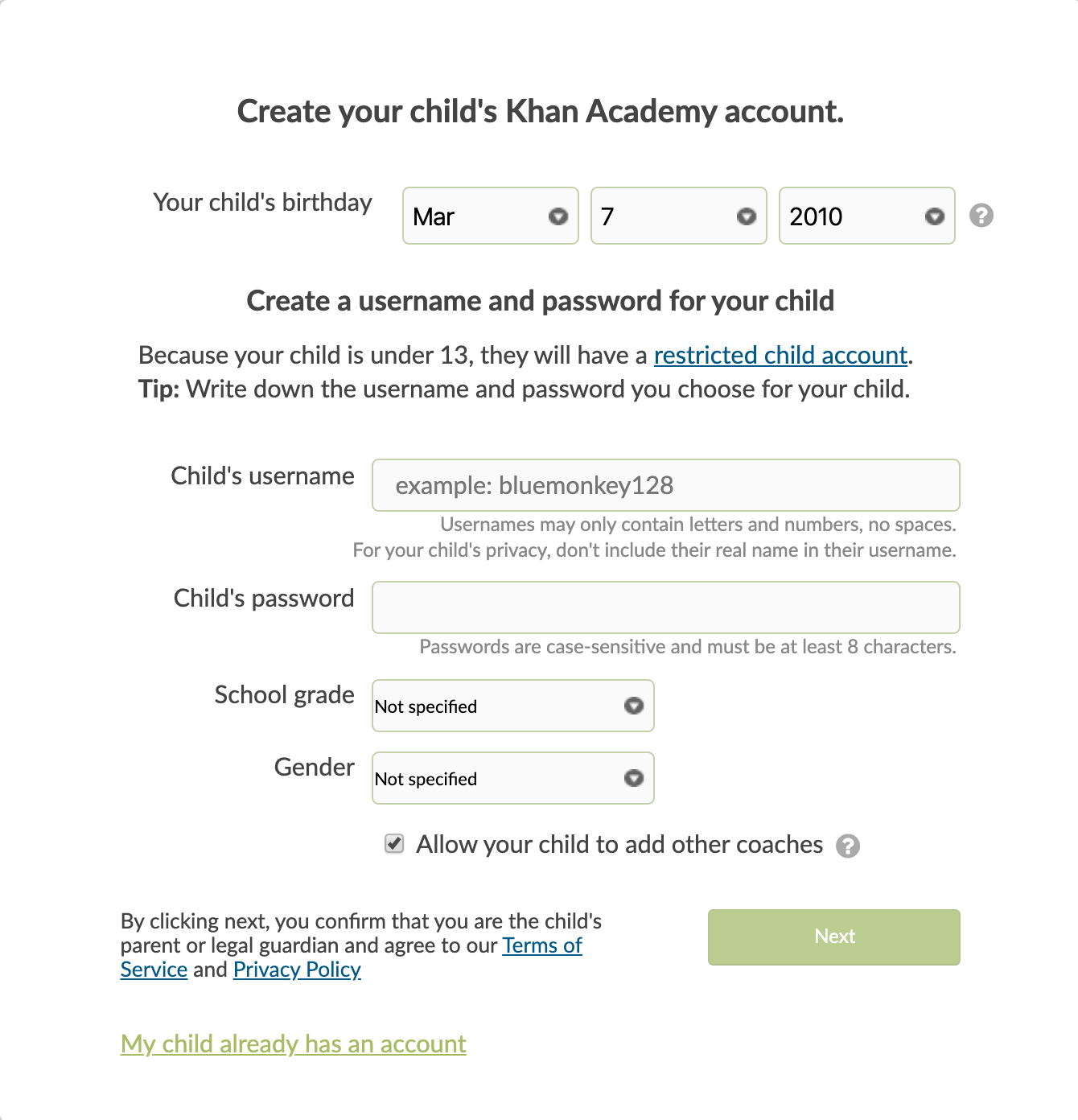Click the arrow icon on year dropdown
Viewport: 1078px width, 1120px height.
[934, 216]
